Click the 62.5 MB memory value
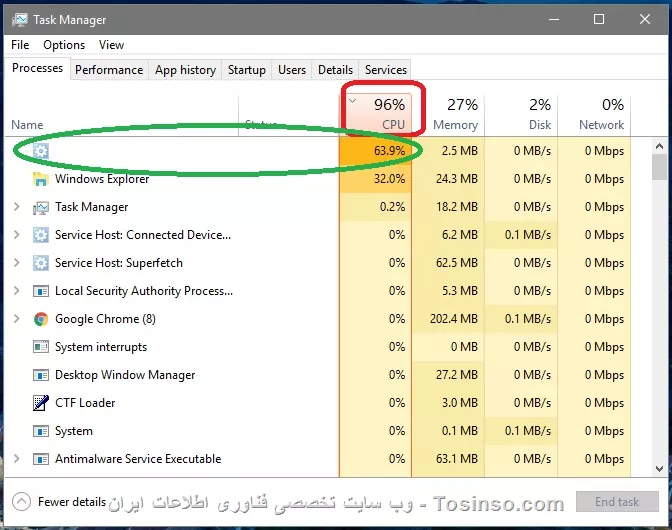672x530 pixels. [457, 263]
